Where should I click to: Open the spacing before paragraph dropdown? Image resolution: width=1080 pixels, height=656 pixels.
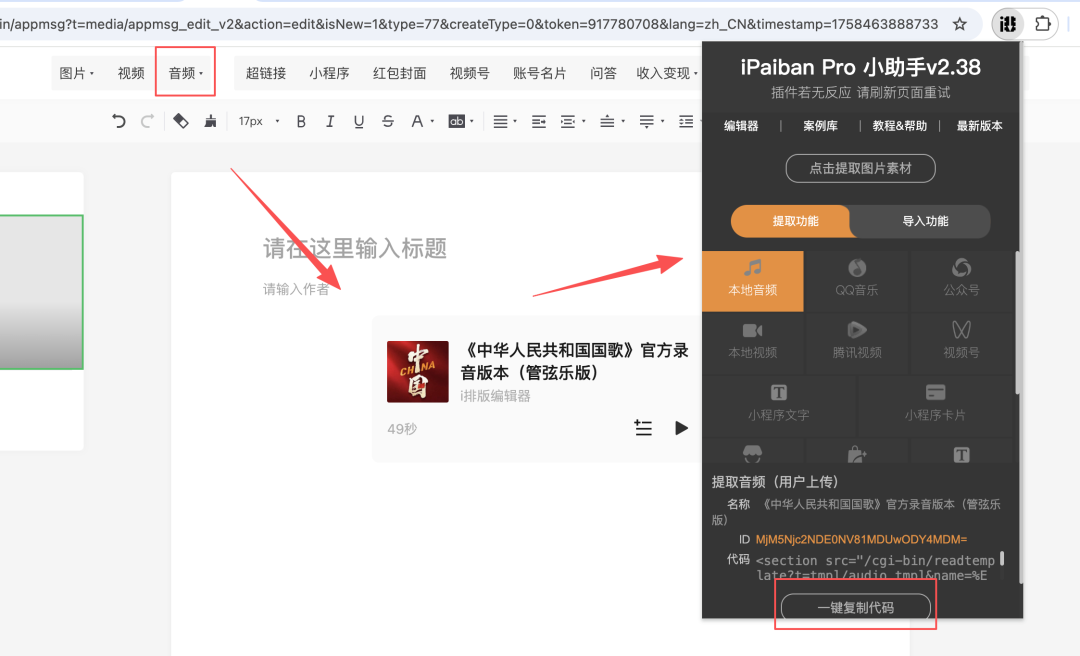click(x=612, y=121)
